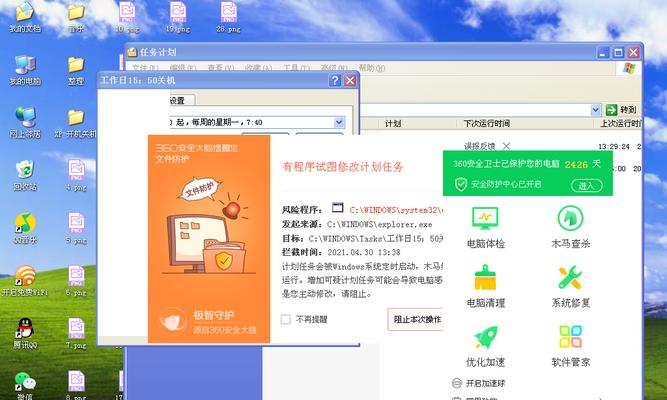Open 软件管家 software manager

pos(570,346)
